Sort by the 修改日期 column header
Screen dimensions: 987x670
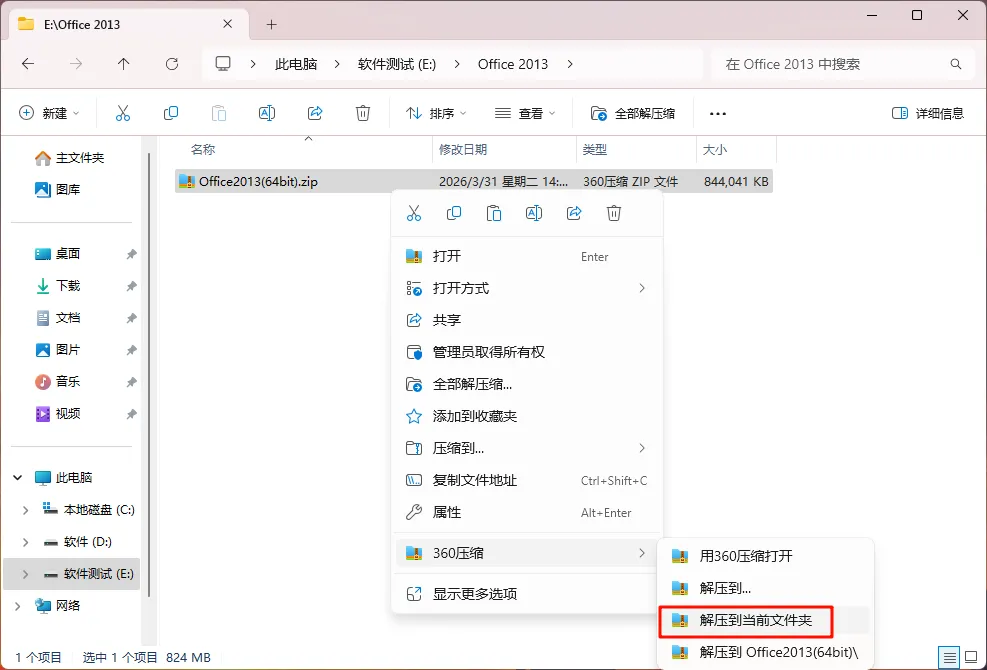coord(463,150)
